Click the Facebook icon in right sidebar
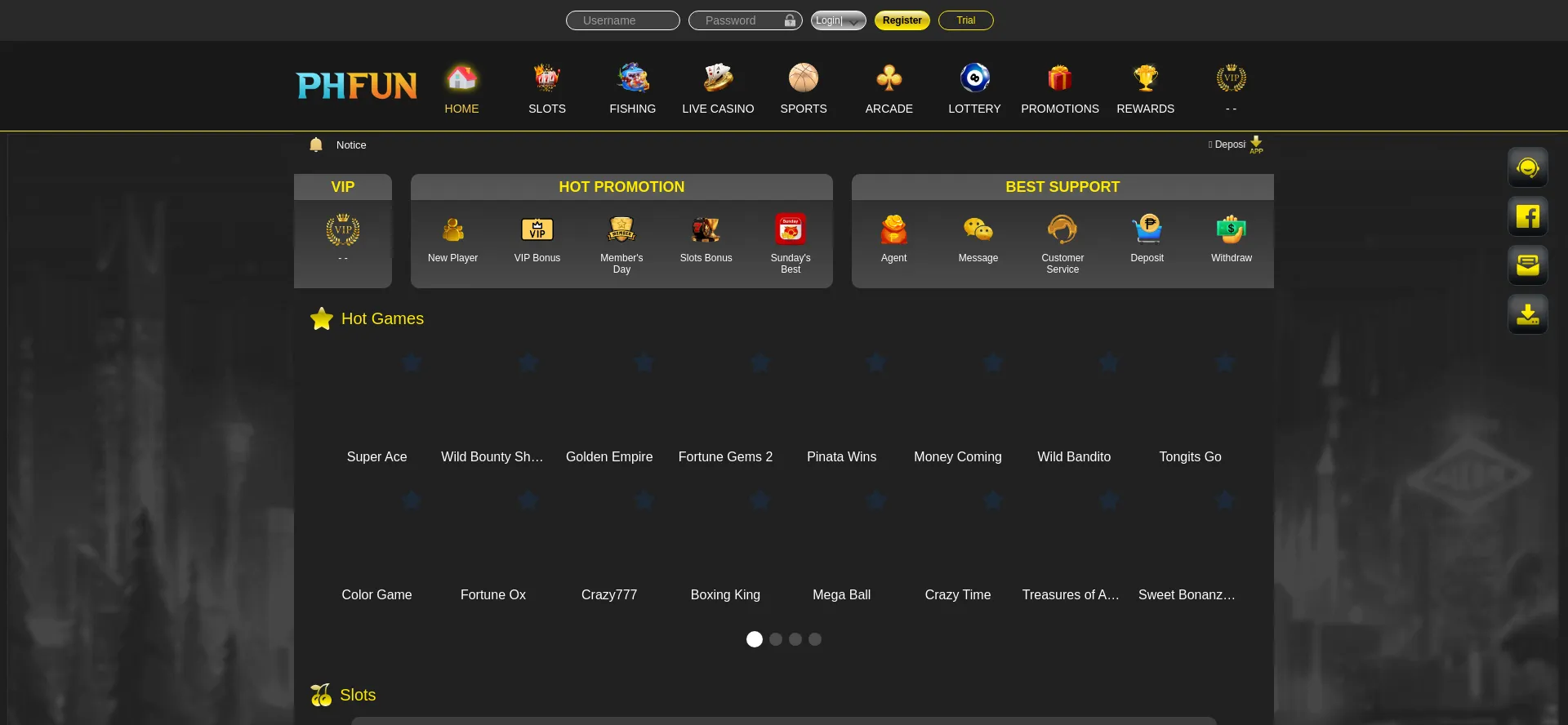 (x=1527, y=216)
